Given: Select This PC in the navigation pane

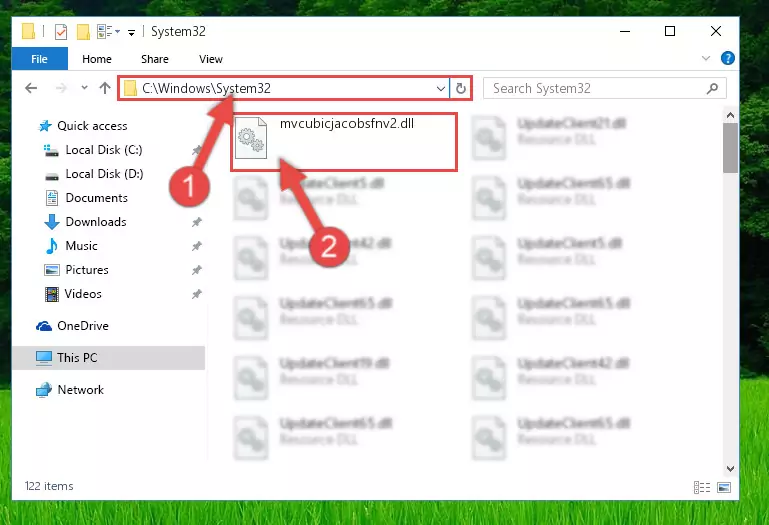Looking at the screenshot, I should tap(108, 358).
